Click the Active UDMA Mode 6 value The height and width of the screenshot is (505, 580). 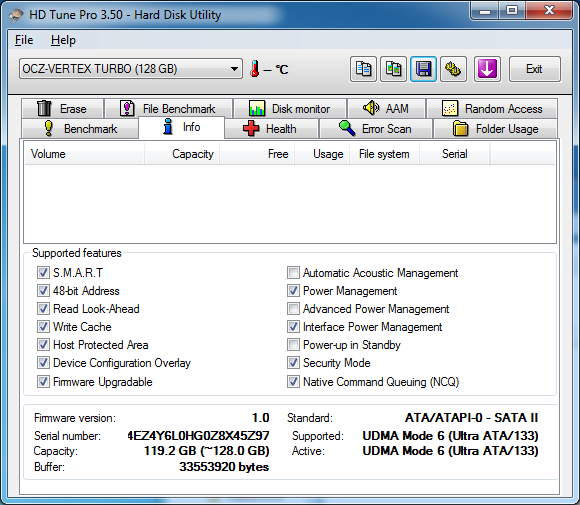tap(451, 451)
